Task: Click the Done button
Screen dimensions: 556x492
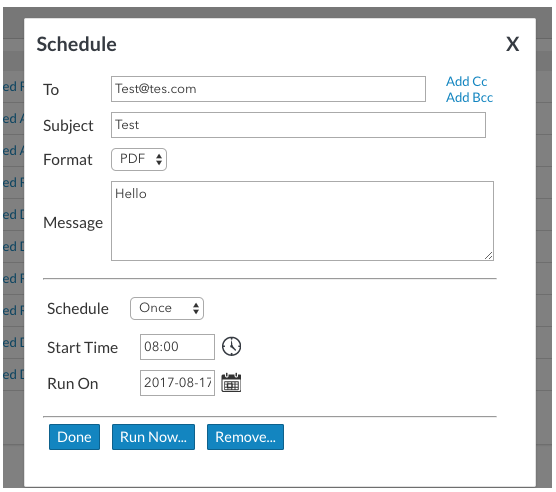Action: [74, 437]
